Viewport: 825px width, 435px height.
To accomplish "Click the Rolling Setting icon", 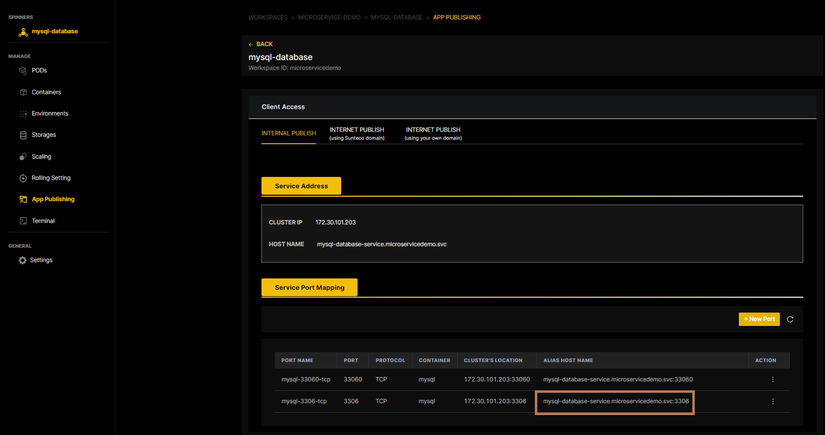I will tap(23, 178).
